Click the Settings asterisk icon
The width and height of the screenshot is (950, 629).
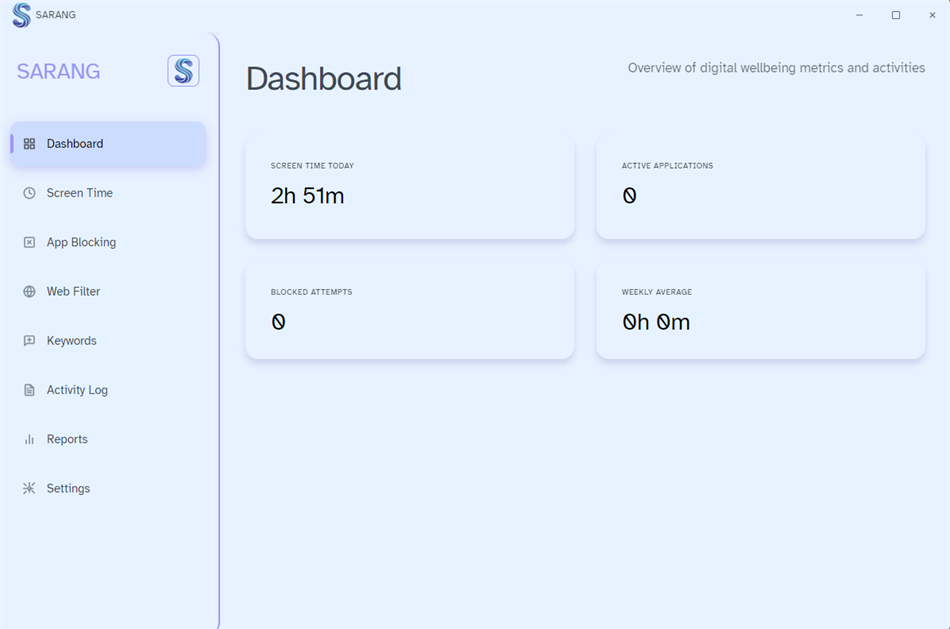tap(29, 488)
